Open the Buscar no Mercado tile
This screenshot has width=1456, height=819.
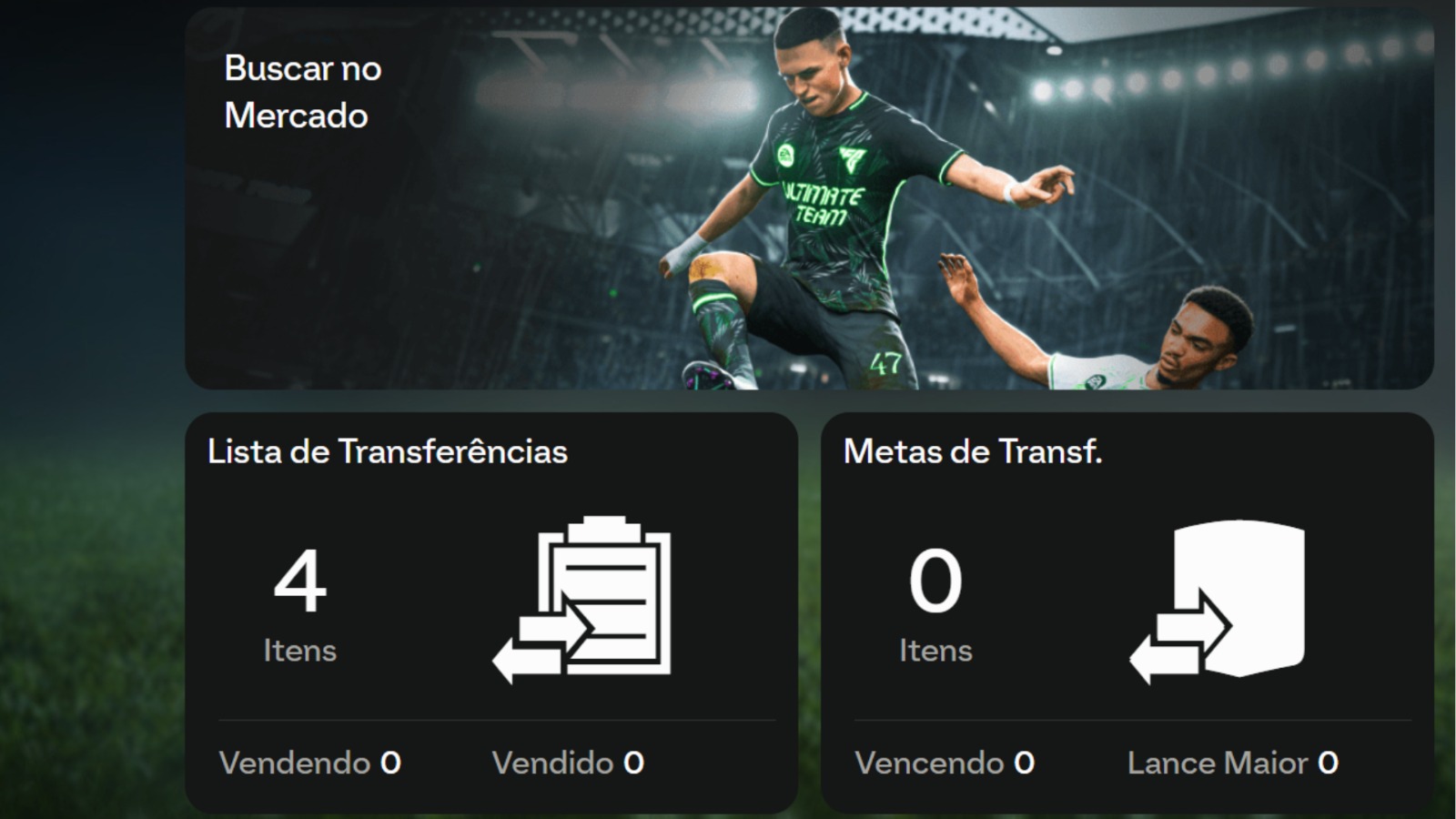click(x=809, y=198)
